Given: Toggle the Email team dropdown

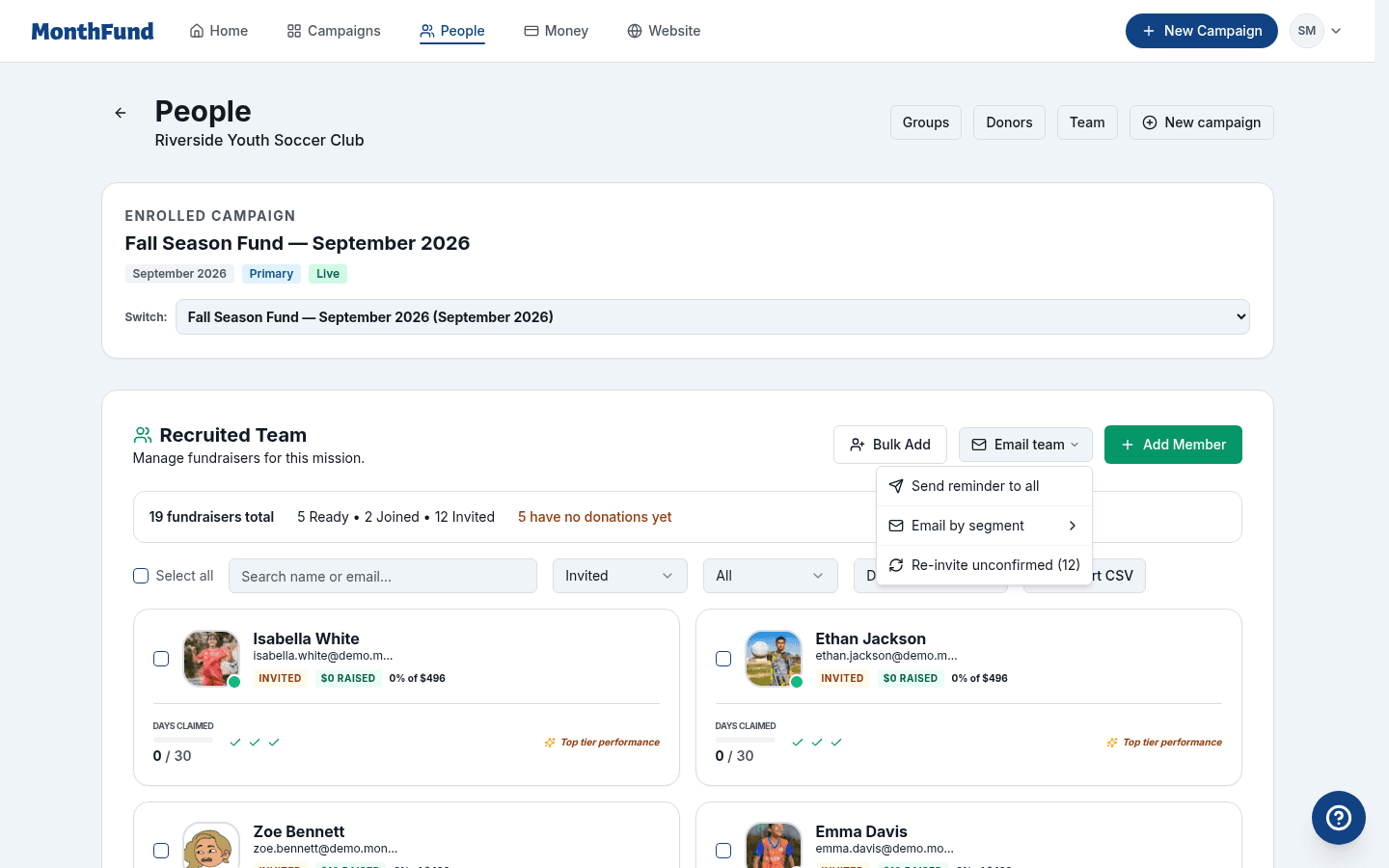Looking at the screenshot, I should (1025, 445).
